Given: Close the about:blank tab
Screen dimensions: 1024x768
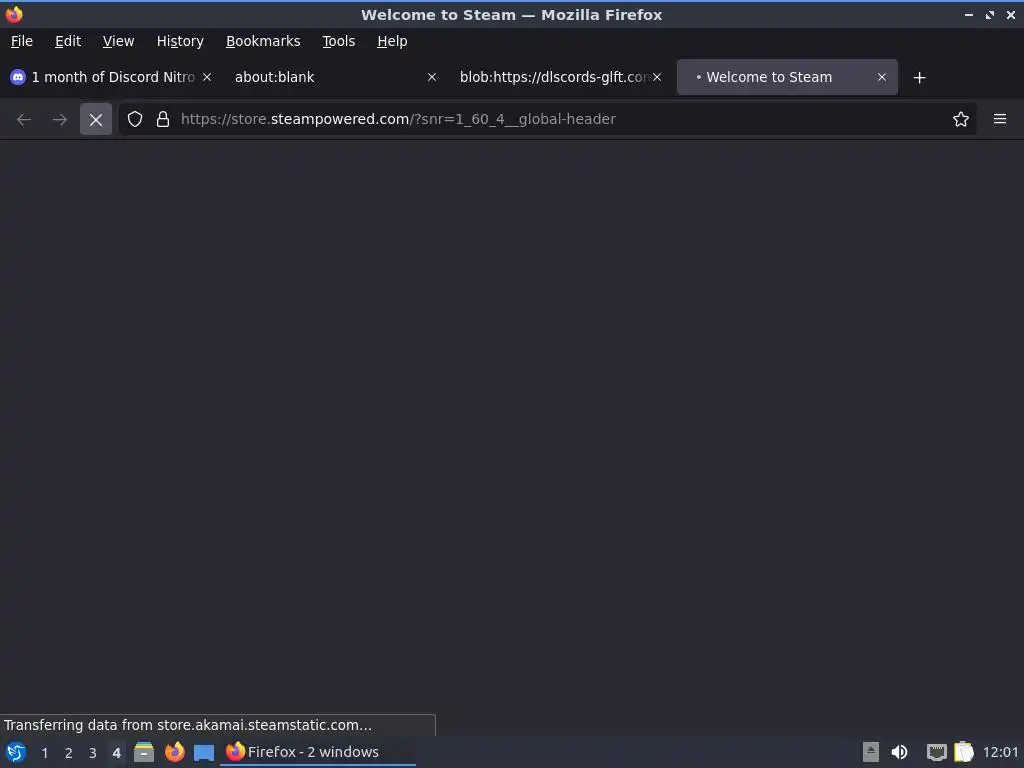Looking at the screenshot, I should point(432,77).
